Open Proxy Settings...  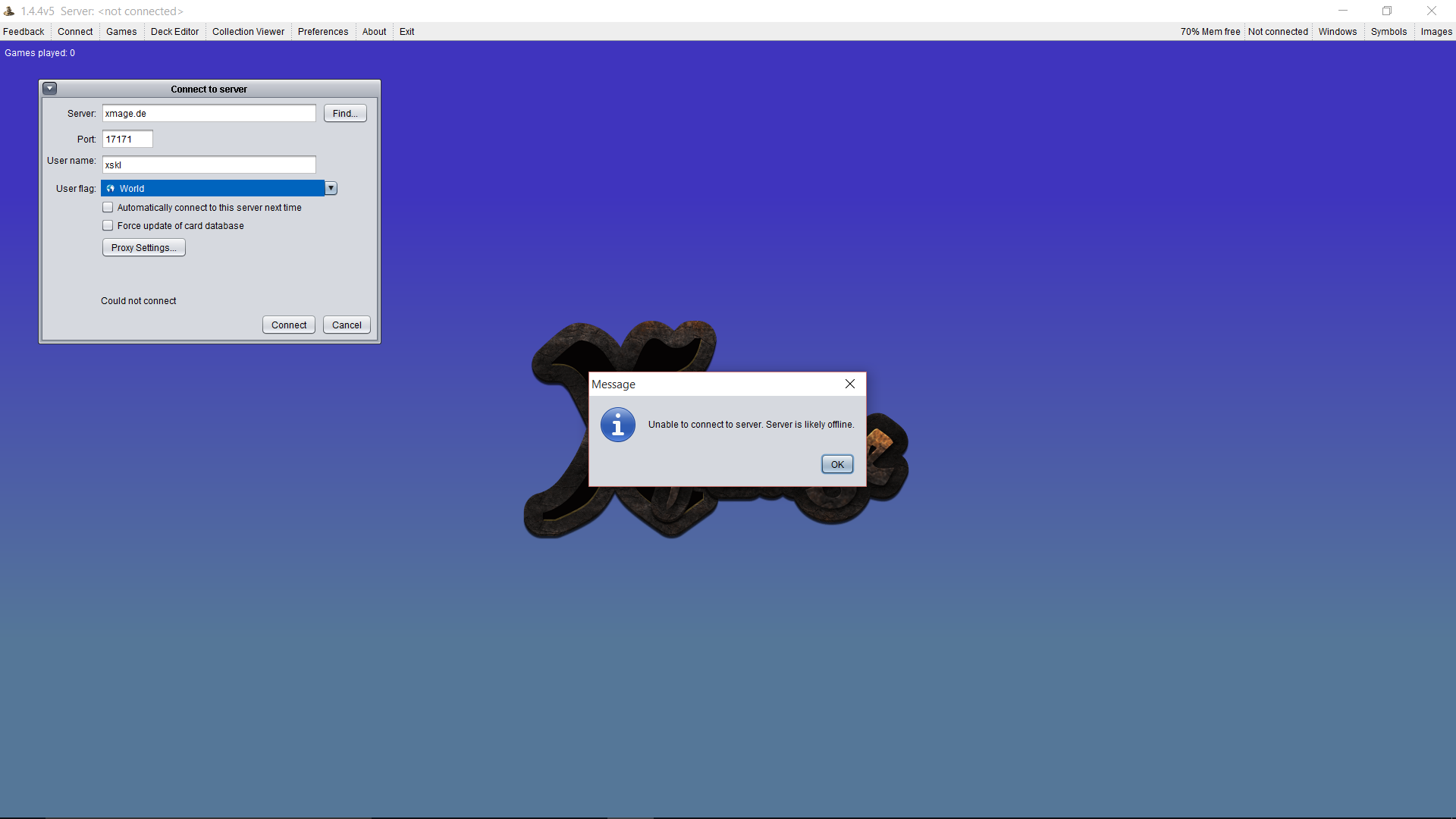point(143,248)
